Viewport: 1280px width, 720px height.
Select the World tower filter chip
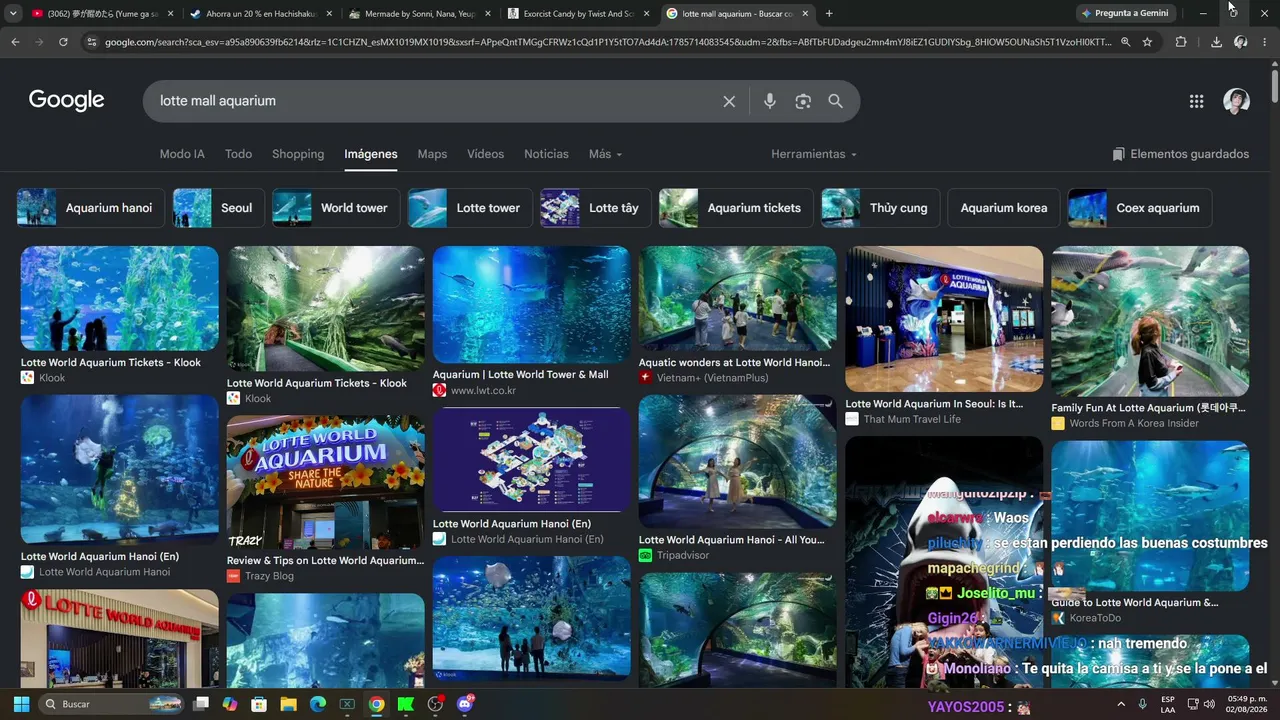336,208
